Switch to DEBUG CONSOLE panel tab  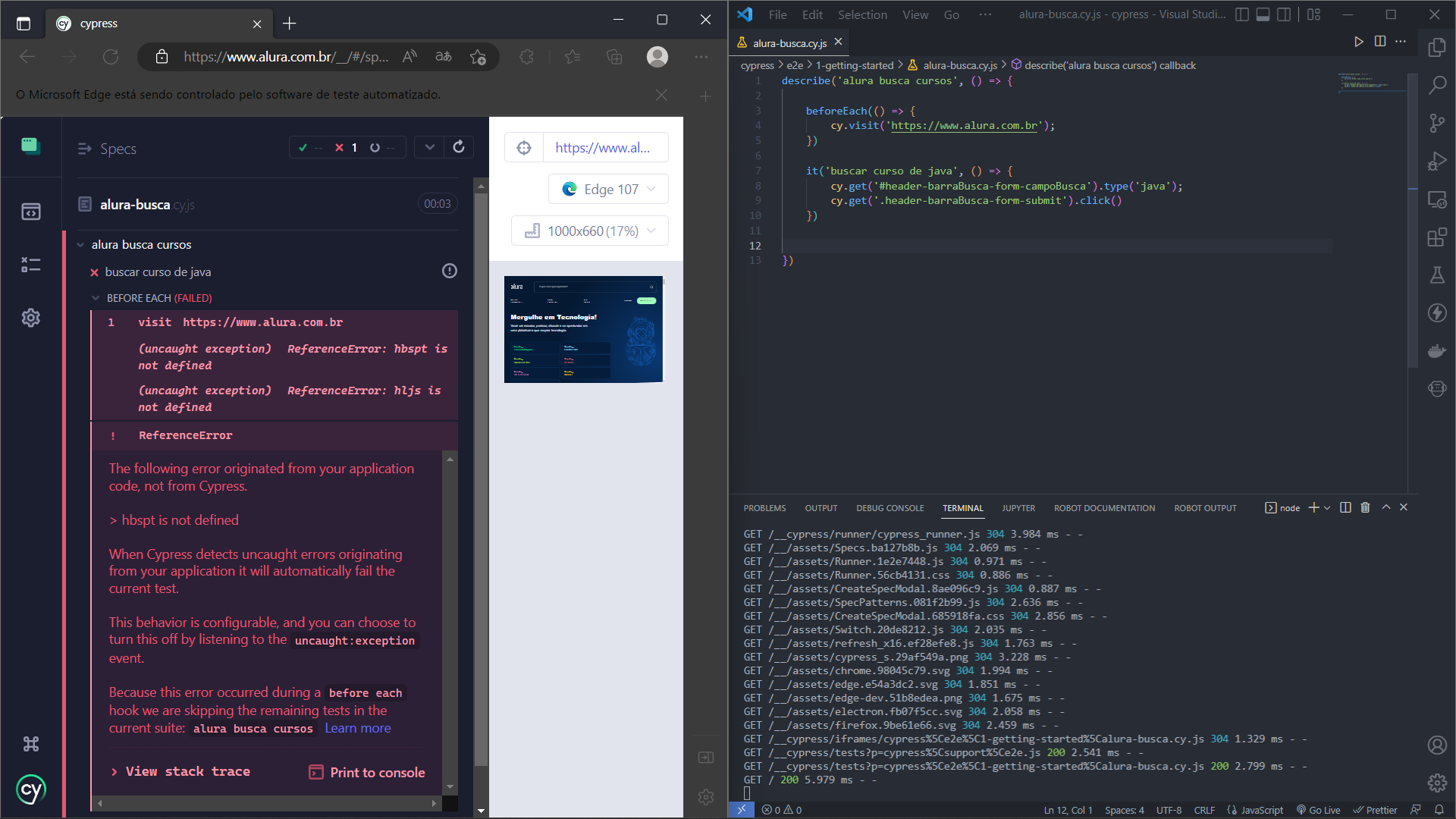pos(890,508)
